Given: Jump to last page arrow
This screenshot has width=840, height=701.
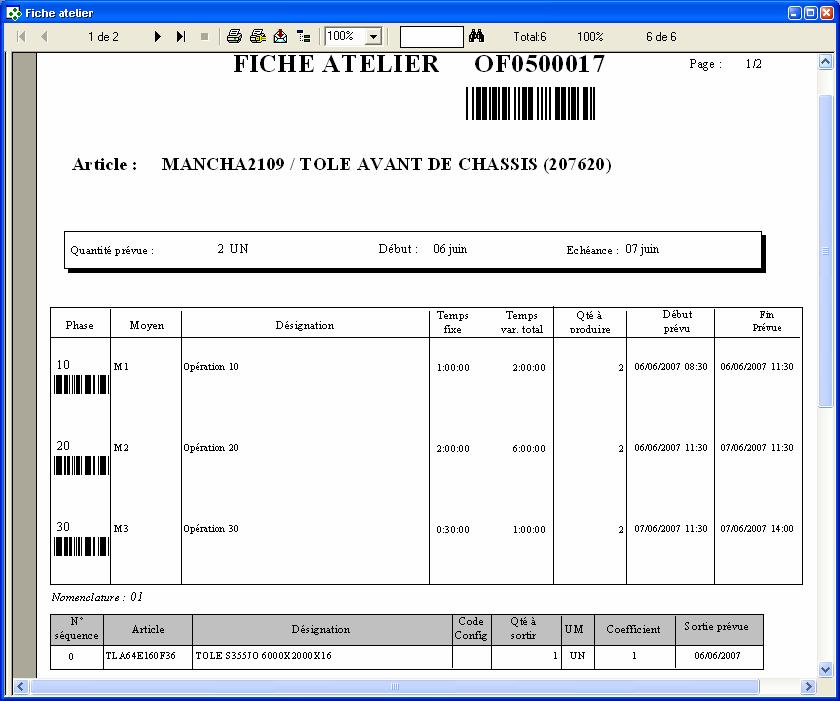Looking at the screenshot, I should pos(181,36).
